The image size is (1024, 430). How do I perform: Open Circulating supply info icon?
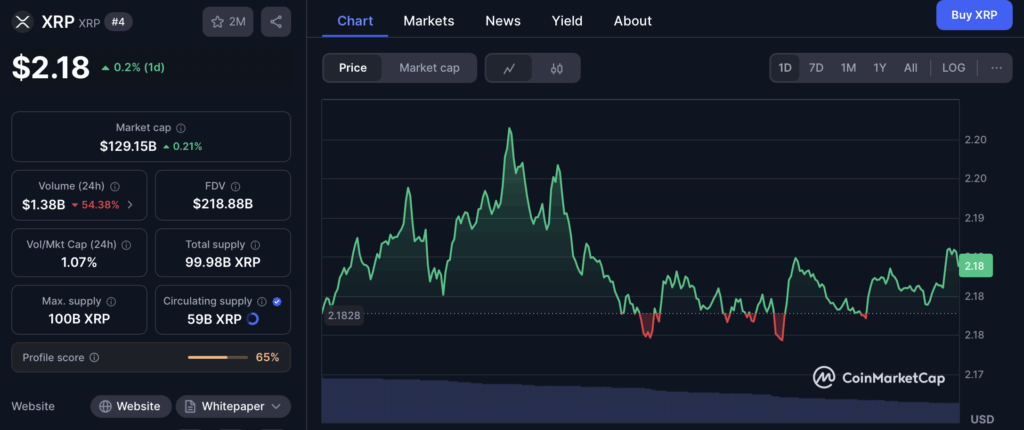click(x=262, y=302)
